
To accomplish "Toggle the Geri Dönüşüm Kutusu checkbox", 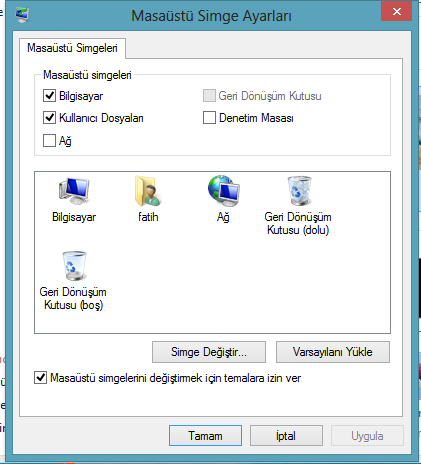I will pos(209,96).
